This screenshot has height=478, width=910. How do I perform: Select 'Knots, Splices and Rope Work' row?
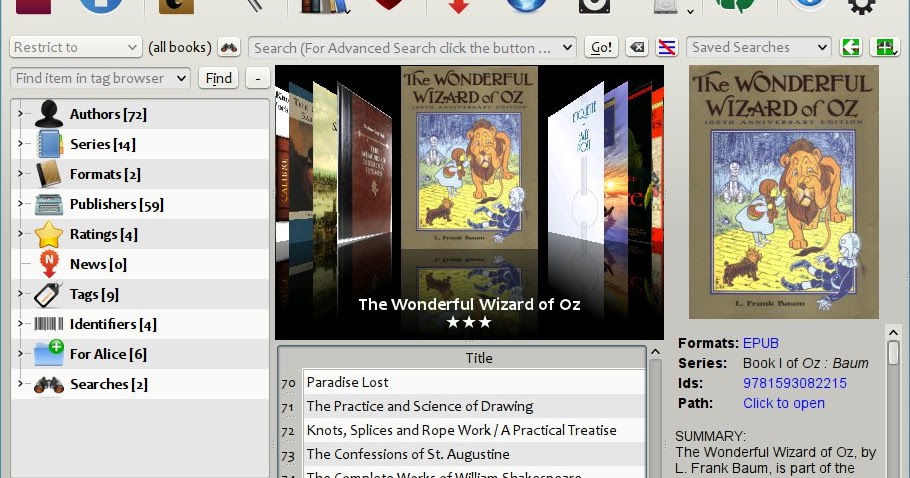tap(474, 430)
